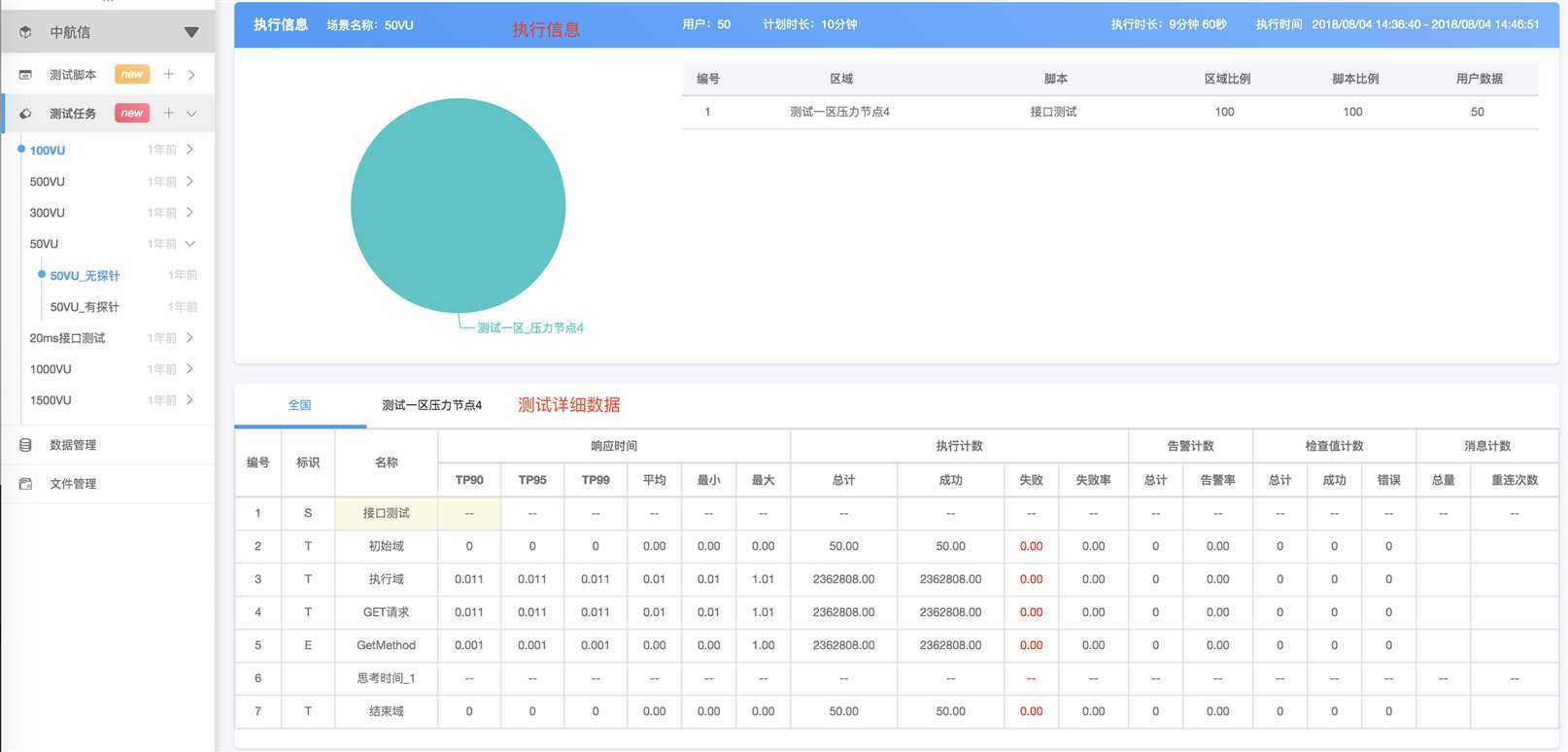
Task: Click the new badge next to 测试脚本
Action: tap(132, 75)
